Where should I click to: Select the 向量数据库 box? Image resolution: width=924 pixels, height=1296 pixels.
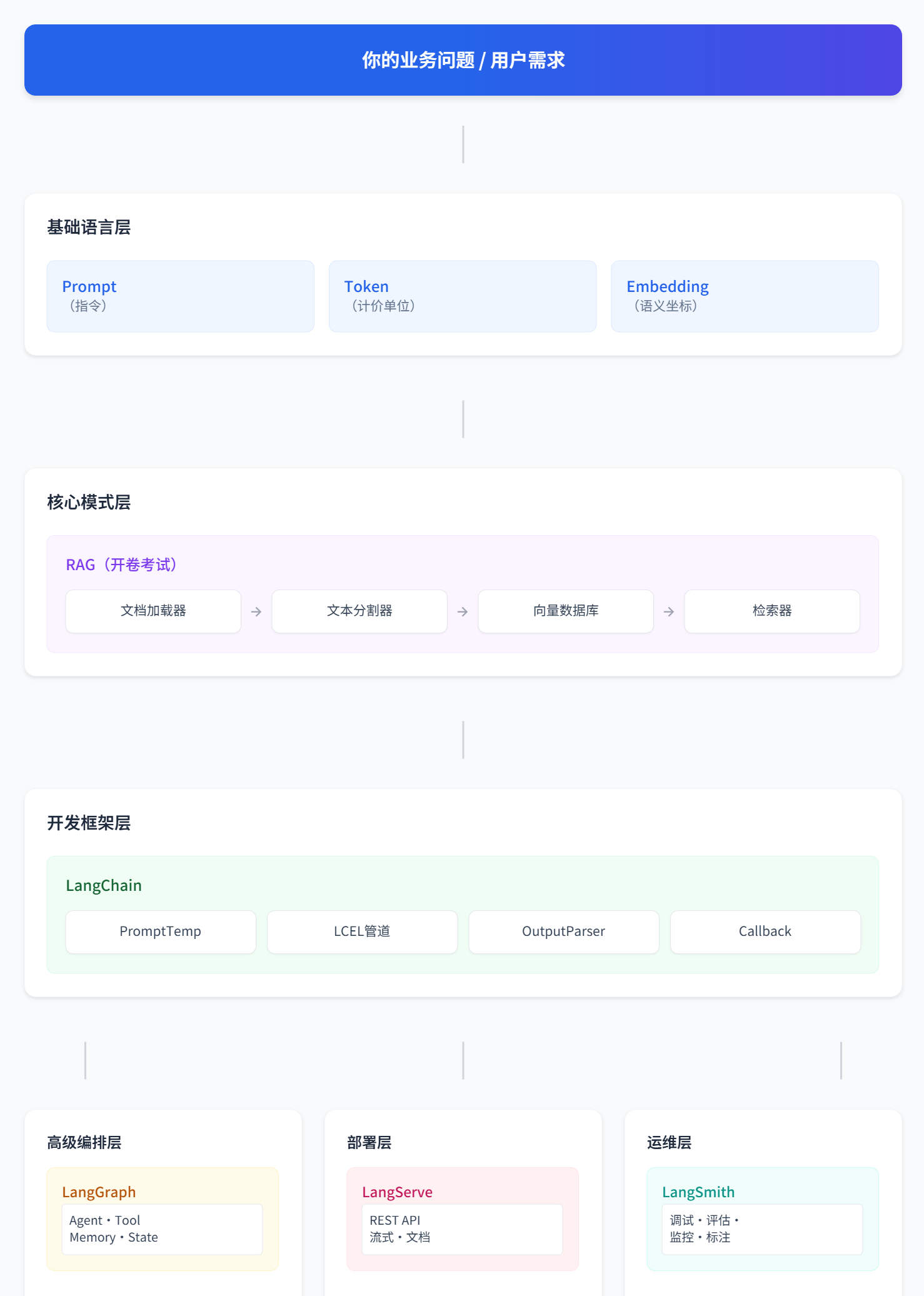[566, 611]
